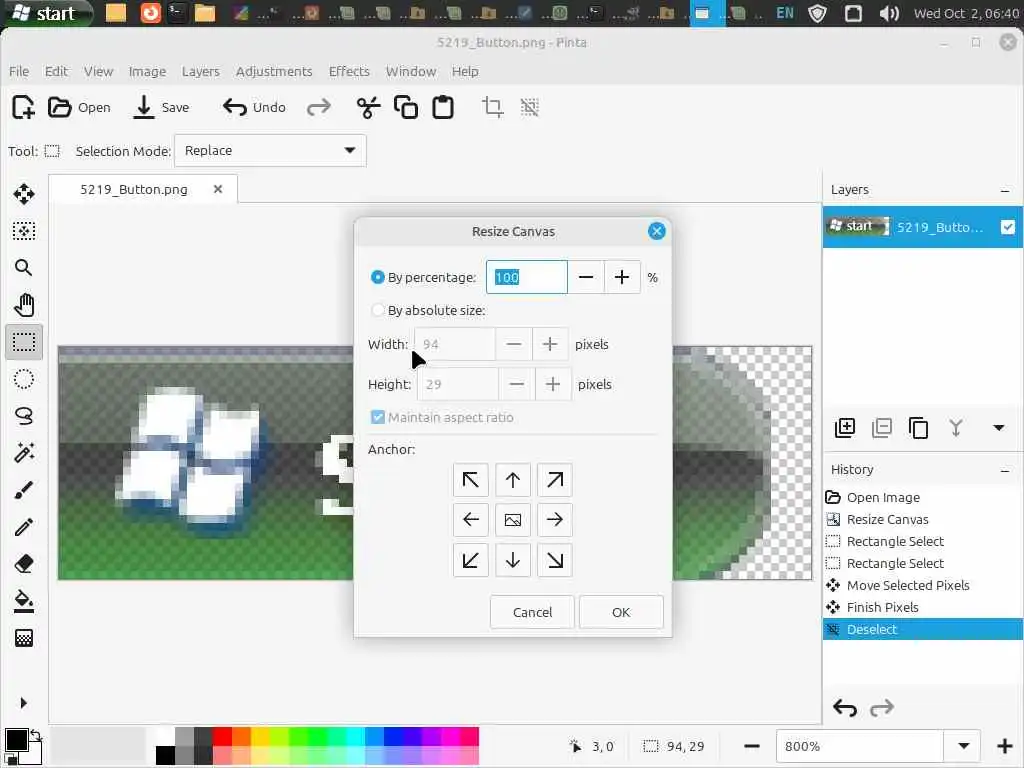The image size is (1024, 768).
Task: Click the history panel undo arrow
Action: point(845,708)
